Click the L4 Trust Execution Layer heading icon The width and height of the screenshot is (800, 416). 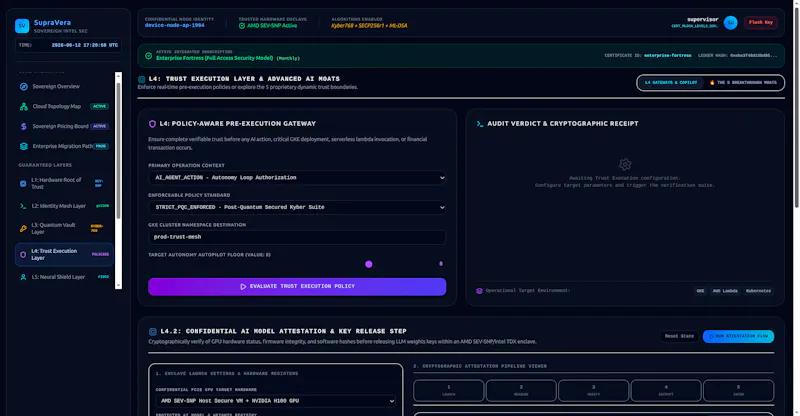[141, 79]
